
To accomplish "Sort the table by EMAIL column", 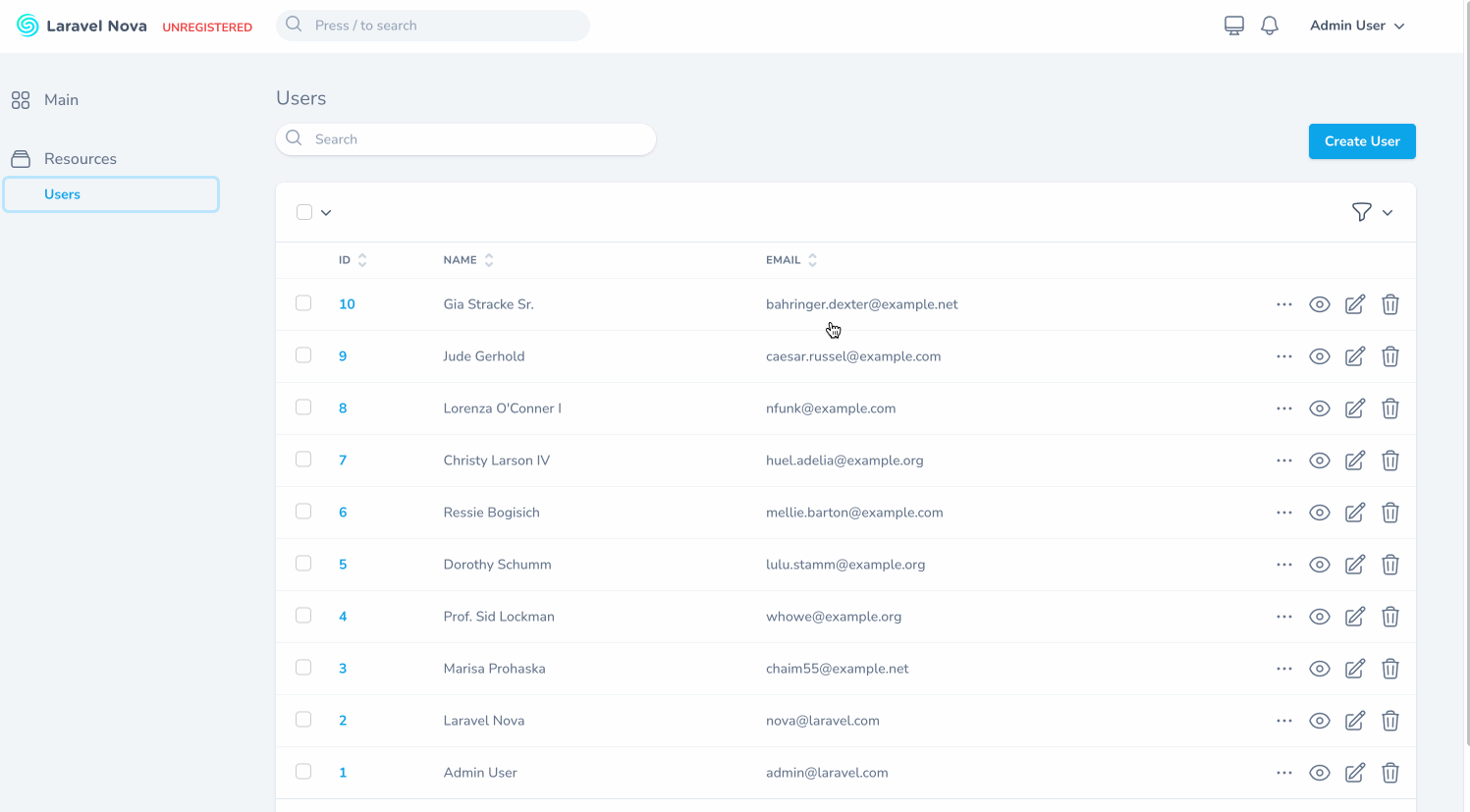I will [x=791, y=260].
